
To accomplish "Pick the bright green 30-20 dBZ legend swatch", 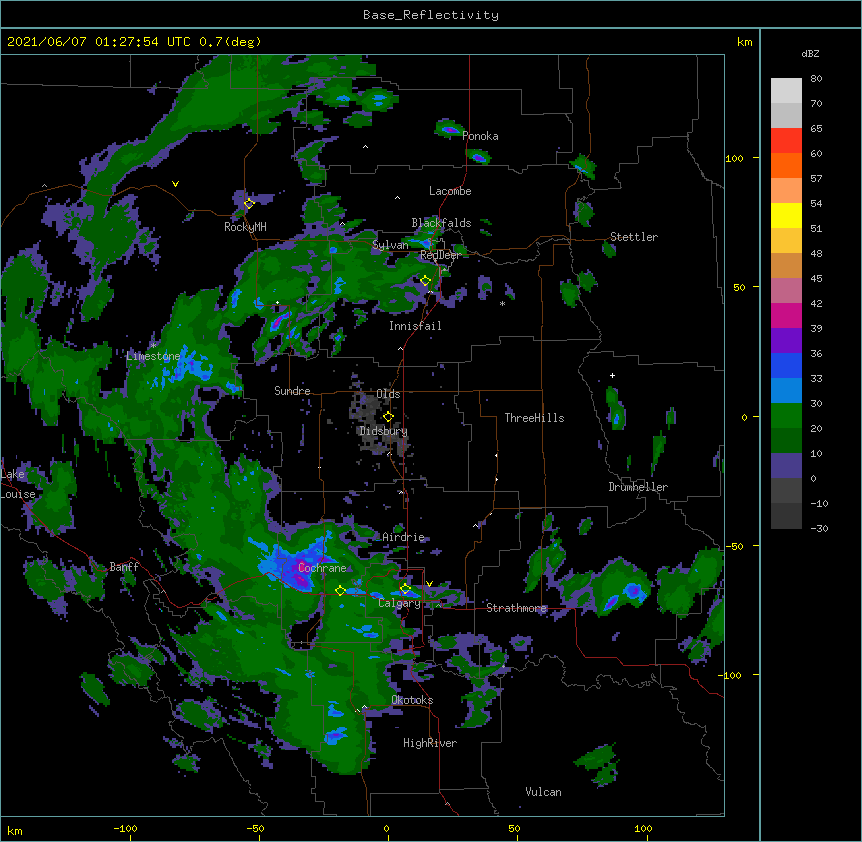I will click(786, 416).
